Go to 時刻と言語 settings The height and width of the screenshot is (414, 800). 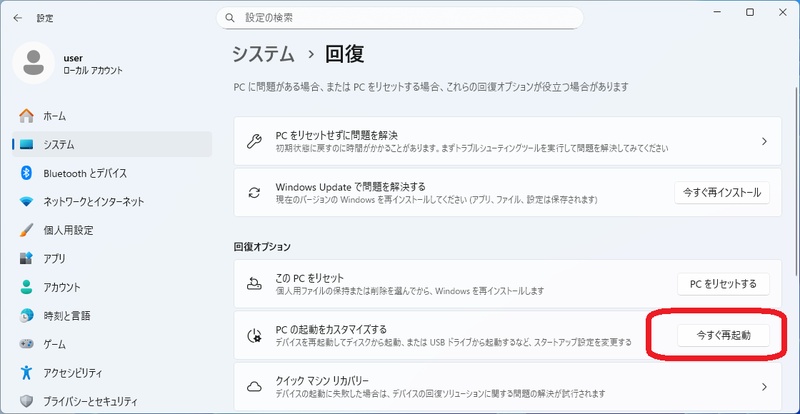112,316
